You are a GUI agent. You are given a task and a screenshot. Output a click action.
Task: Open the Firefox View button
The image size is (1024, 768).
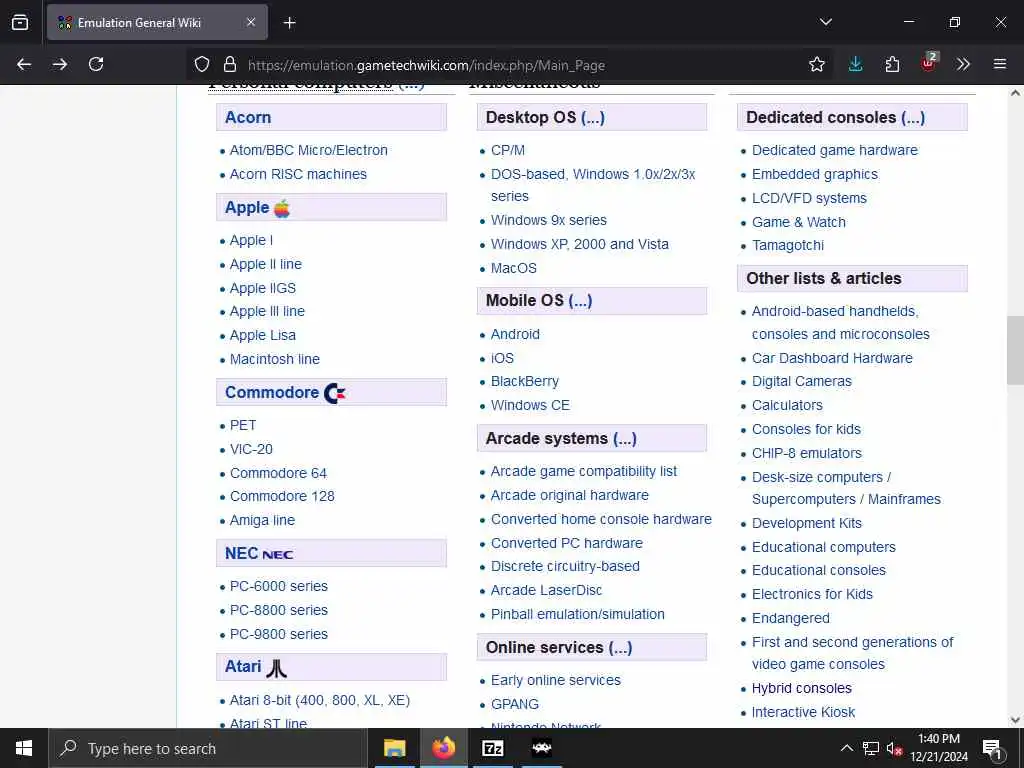pyautogui.click(x=20, y=22)
